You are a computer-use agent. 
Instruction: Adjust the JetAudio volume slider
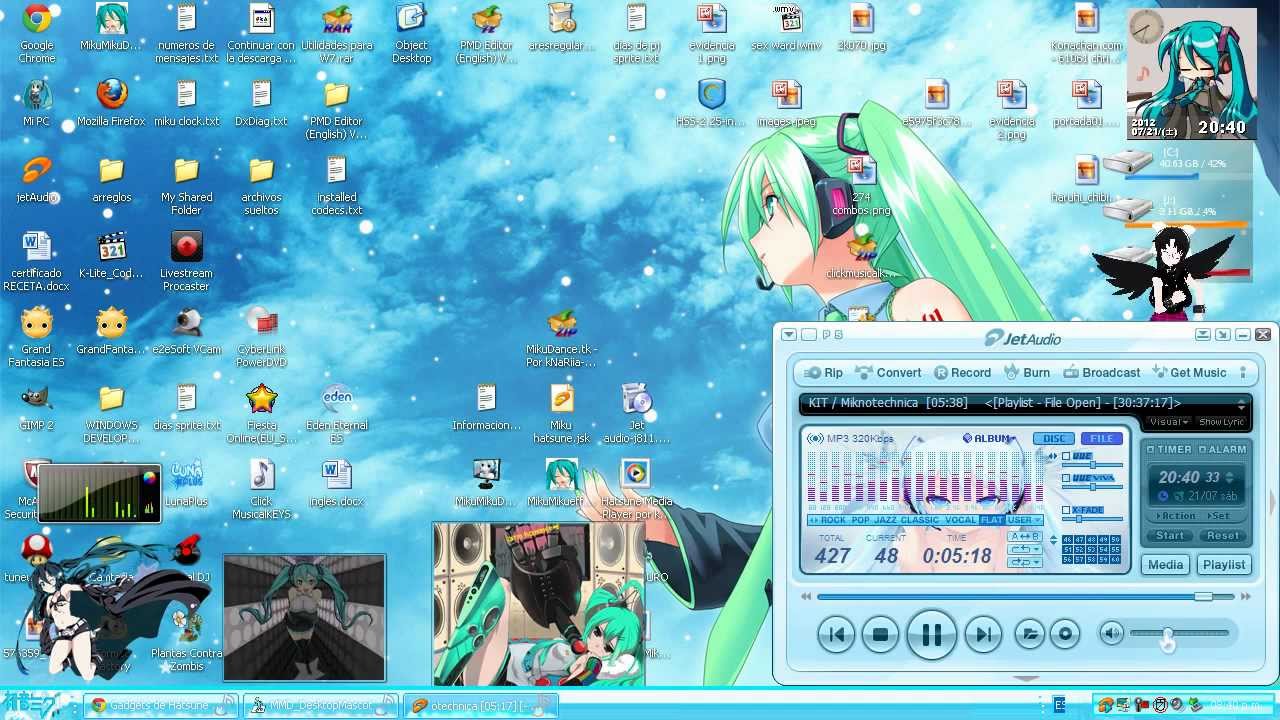point(1180,633)
